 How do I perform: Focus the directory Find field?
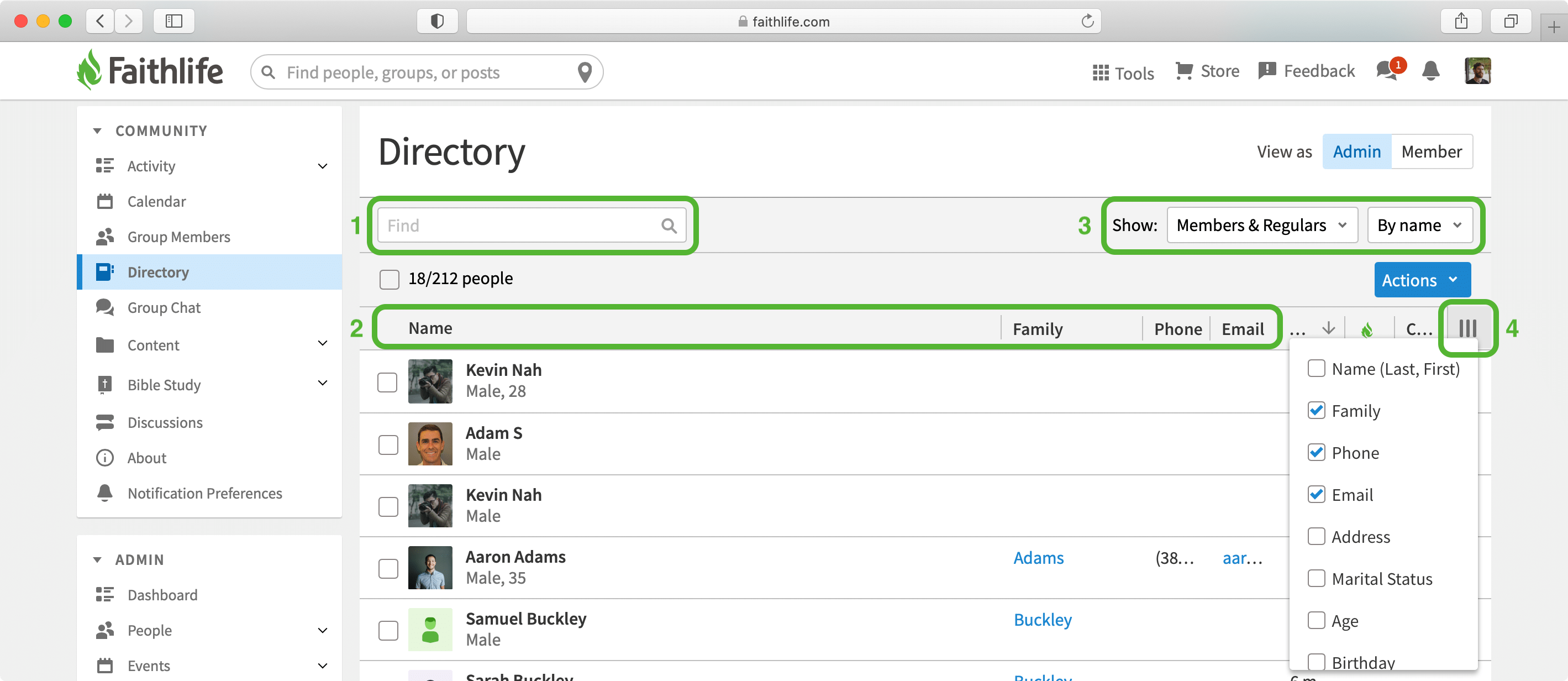point(532,226)
